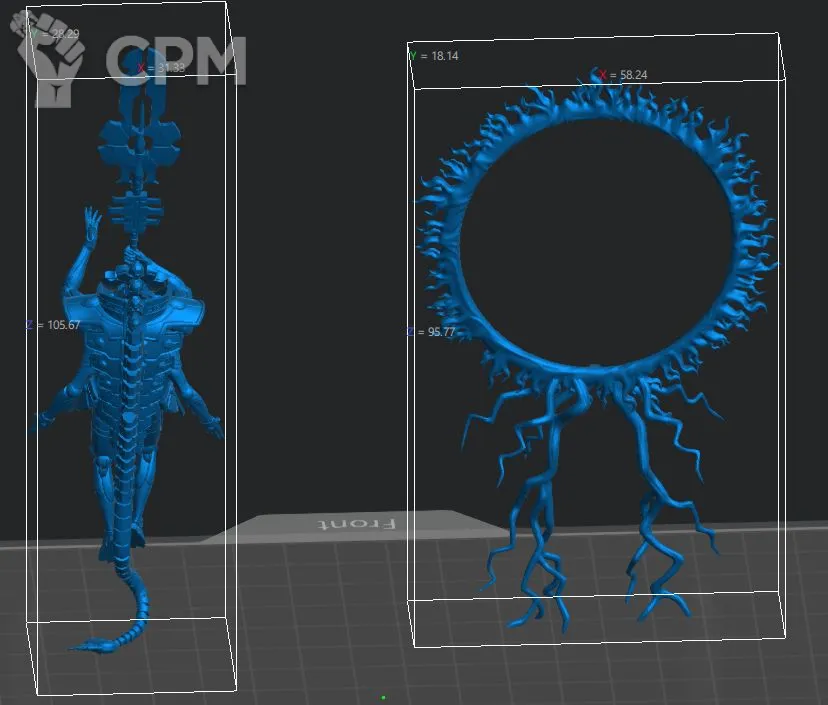This screenshot has width=828, height=705.
Task: Click the Front label on build plate
Action: point(357,523)
